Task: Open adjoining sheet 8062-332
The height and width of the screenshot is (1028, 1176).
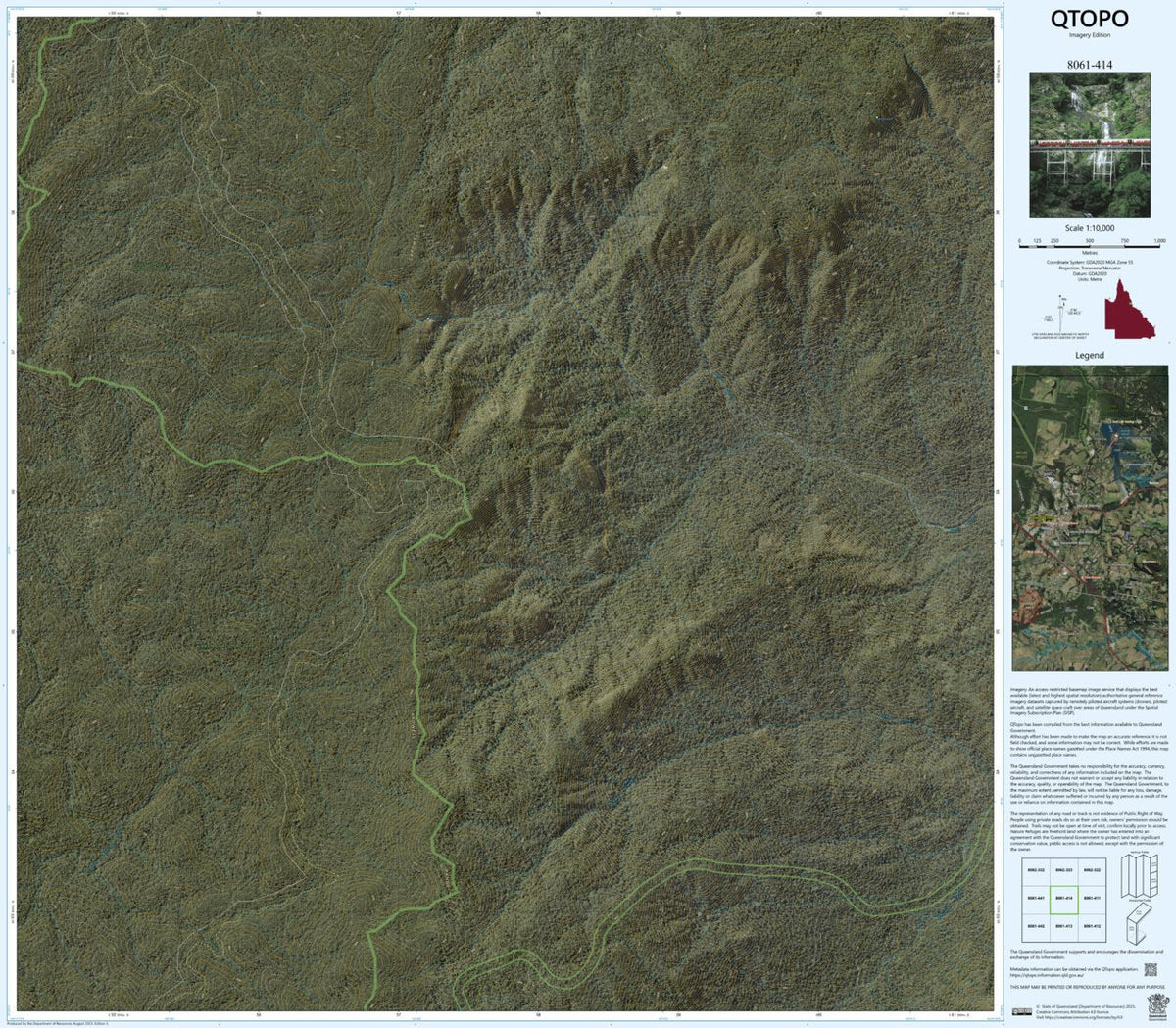Action: [1036, 871]
